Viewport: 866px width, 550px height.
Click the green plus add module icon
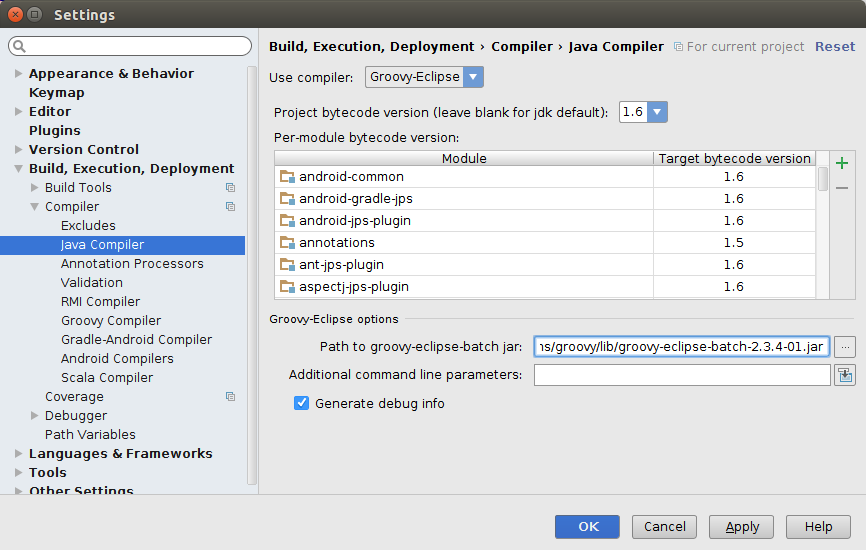click(842, 163)
